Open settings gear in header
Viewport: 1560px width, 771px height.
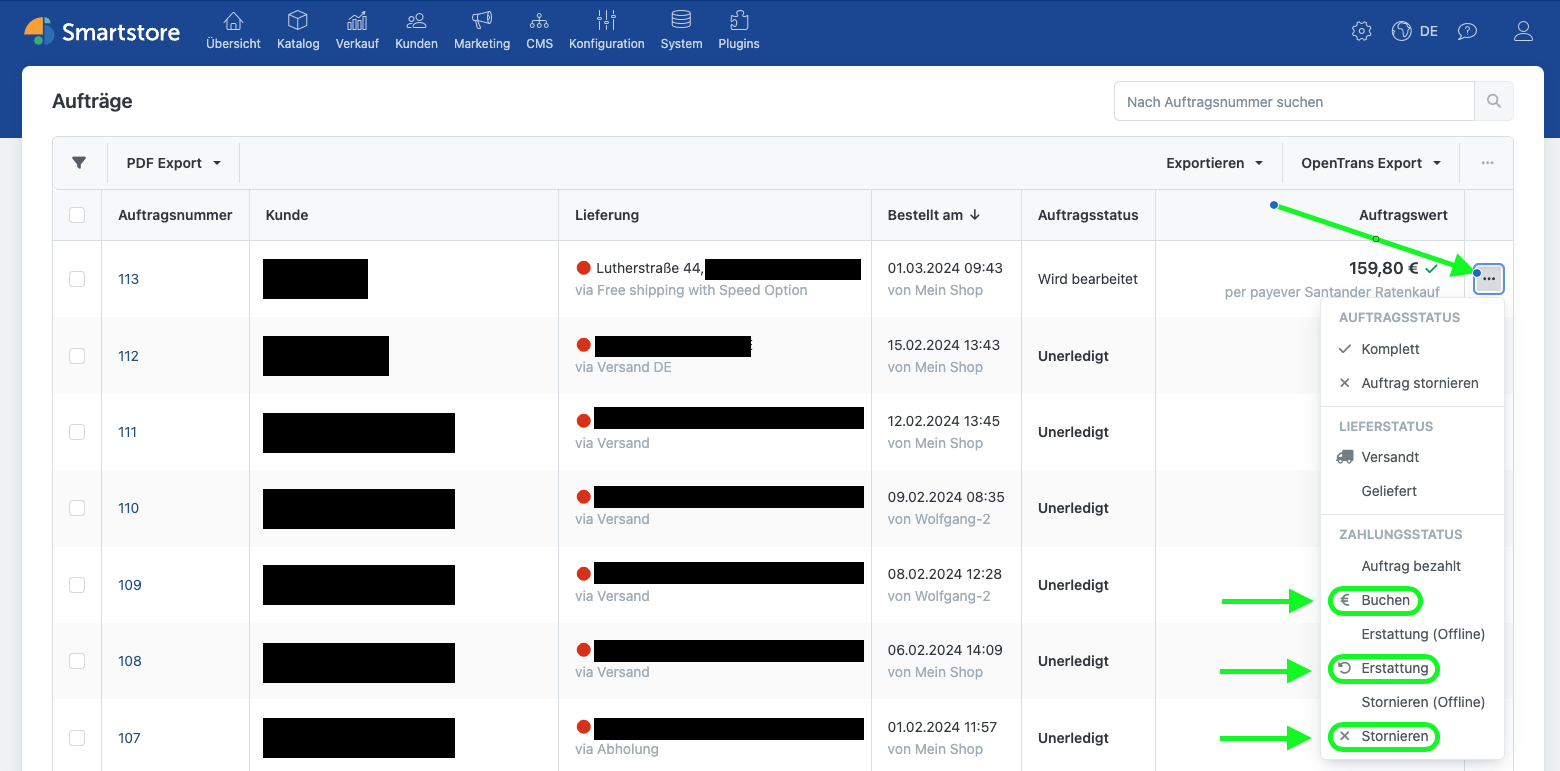(x=1361, y=31)
